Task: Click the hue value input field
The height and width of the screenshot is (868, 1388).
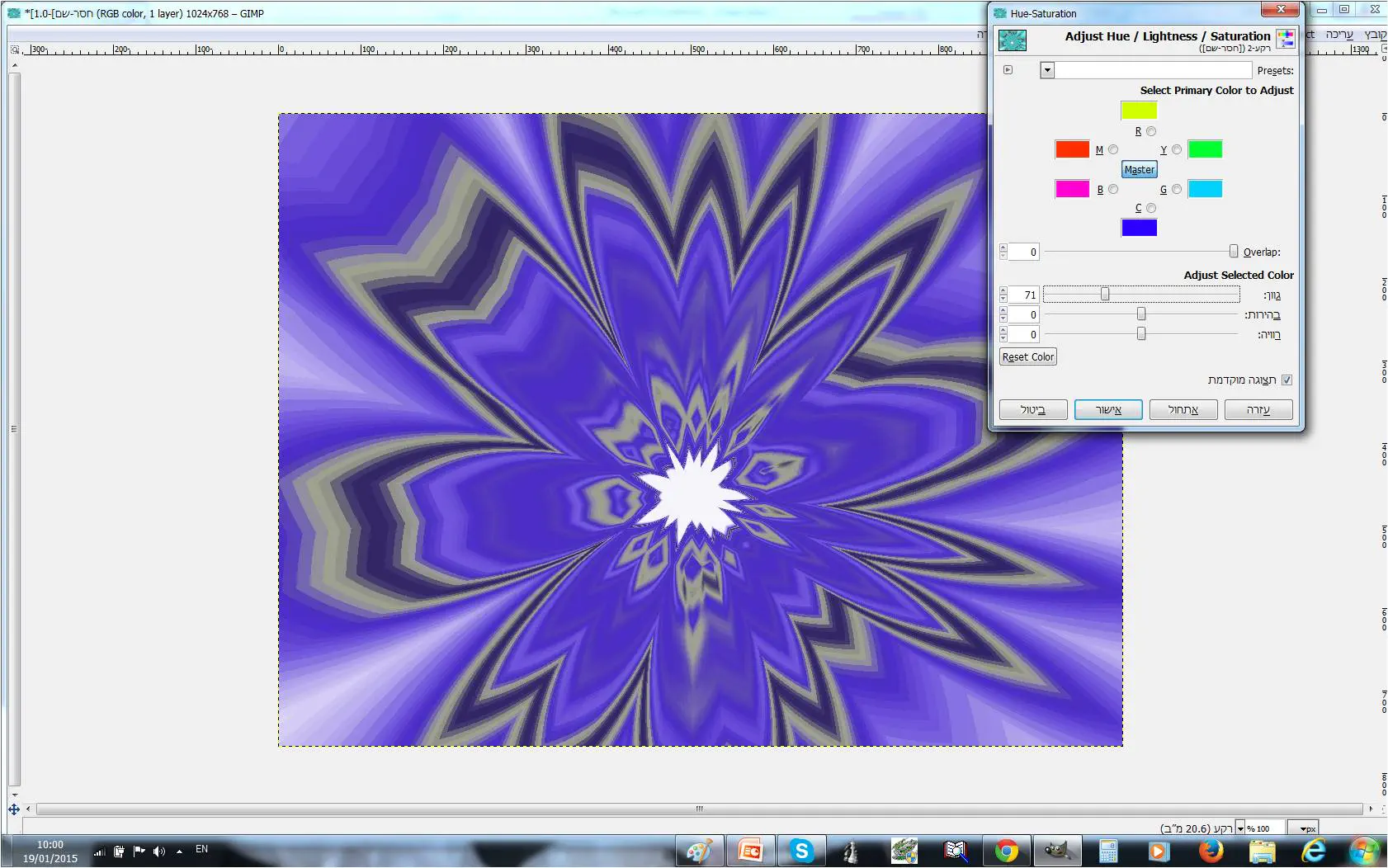Action: coord(1023,295)
